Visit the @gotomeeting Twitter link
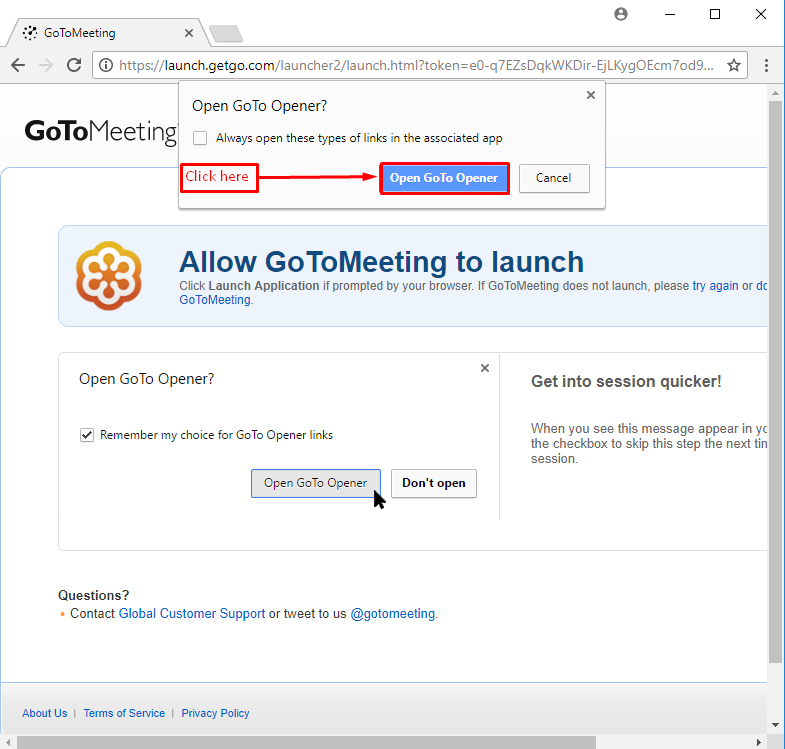785x749 pixels. [x=392, y=614]
